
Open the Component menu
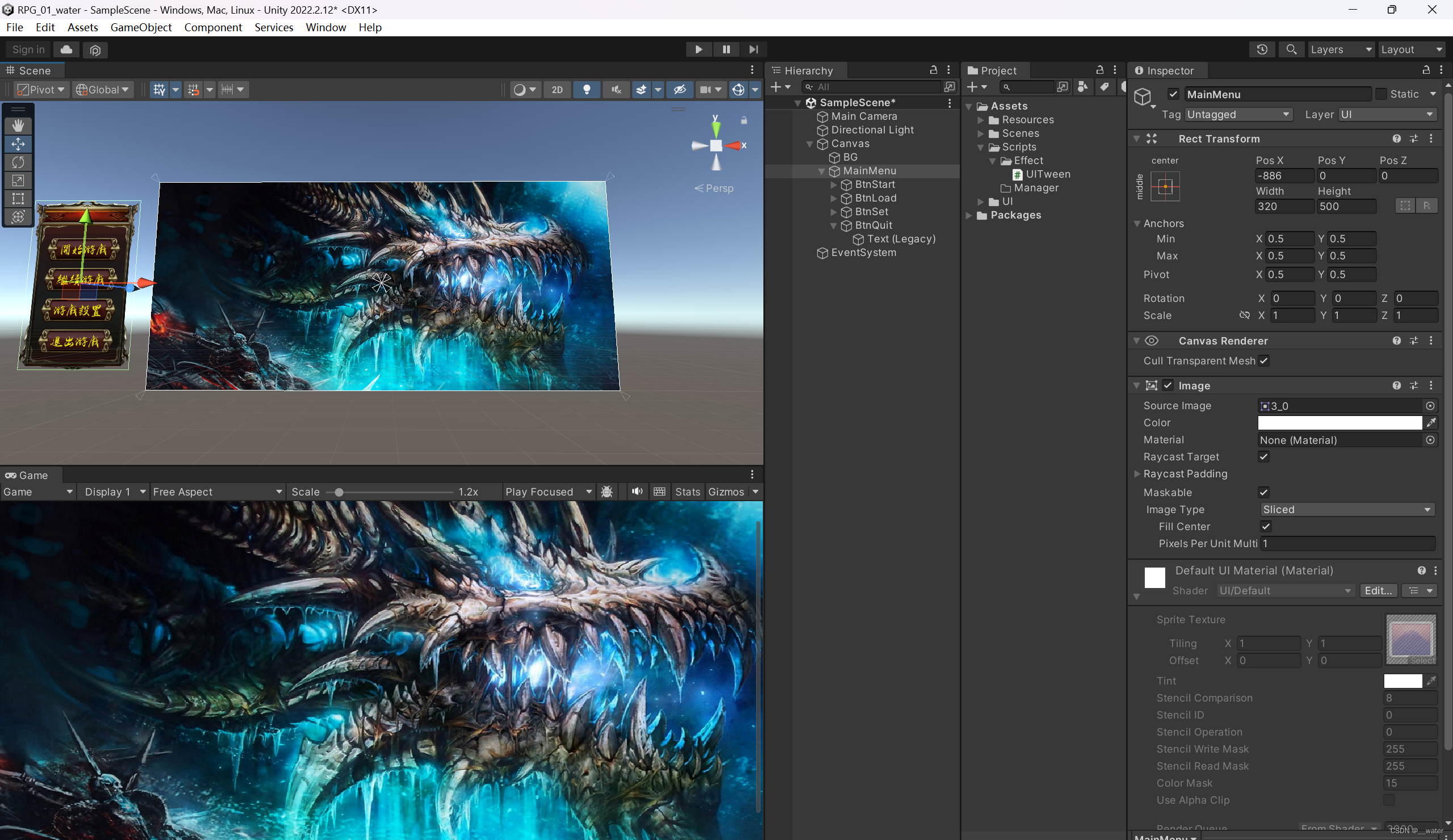pos(213,27)
